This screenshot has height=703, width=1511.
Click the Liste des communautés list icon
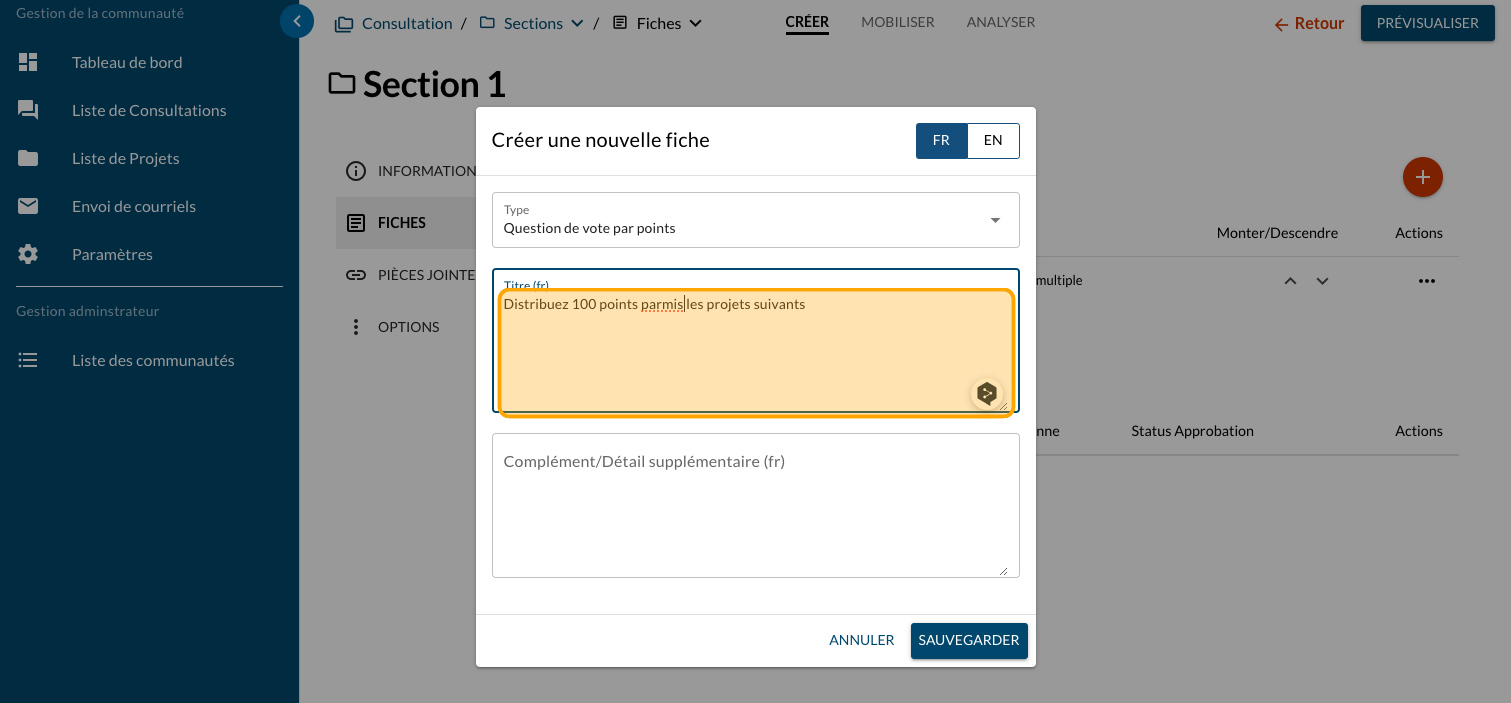pyautogui.click(x=28, y=360)
